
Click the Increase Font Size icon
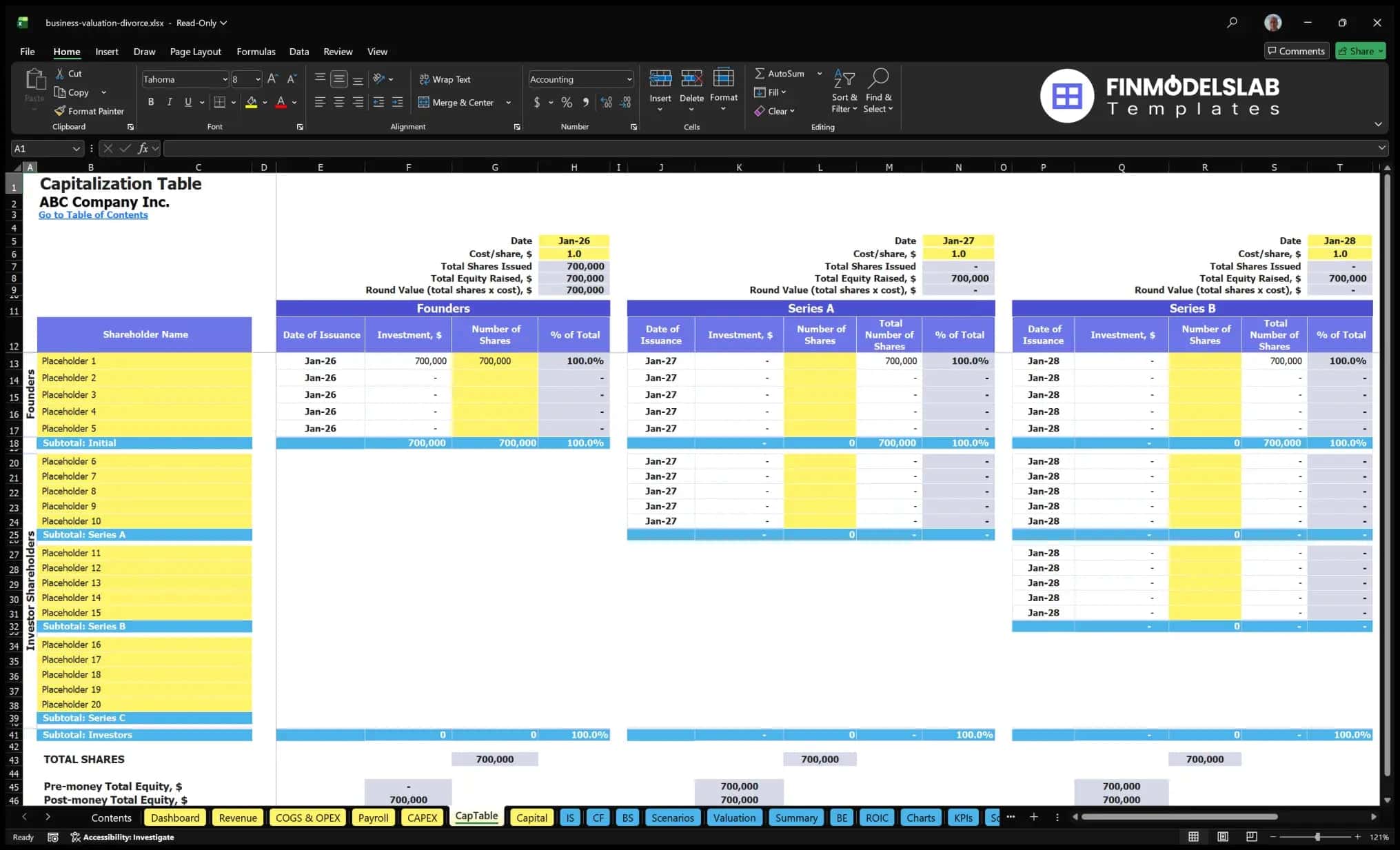[x=272, y=79]
